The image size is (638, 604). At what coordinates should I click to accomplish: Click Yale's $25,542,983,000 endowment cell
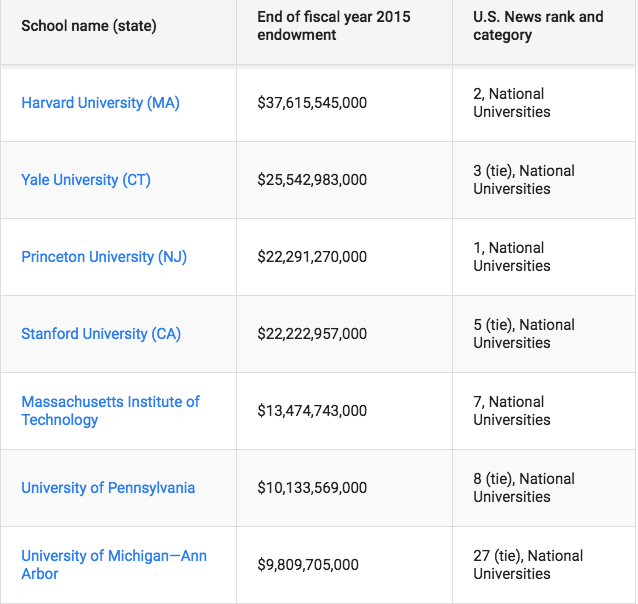(312, 180)
